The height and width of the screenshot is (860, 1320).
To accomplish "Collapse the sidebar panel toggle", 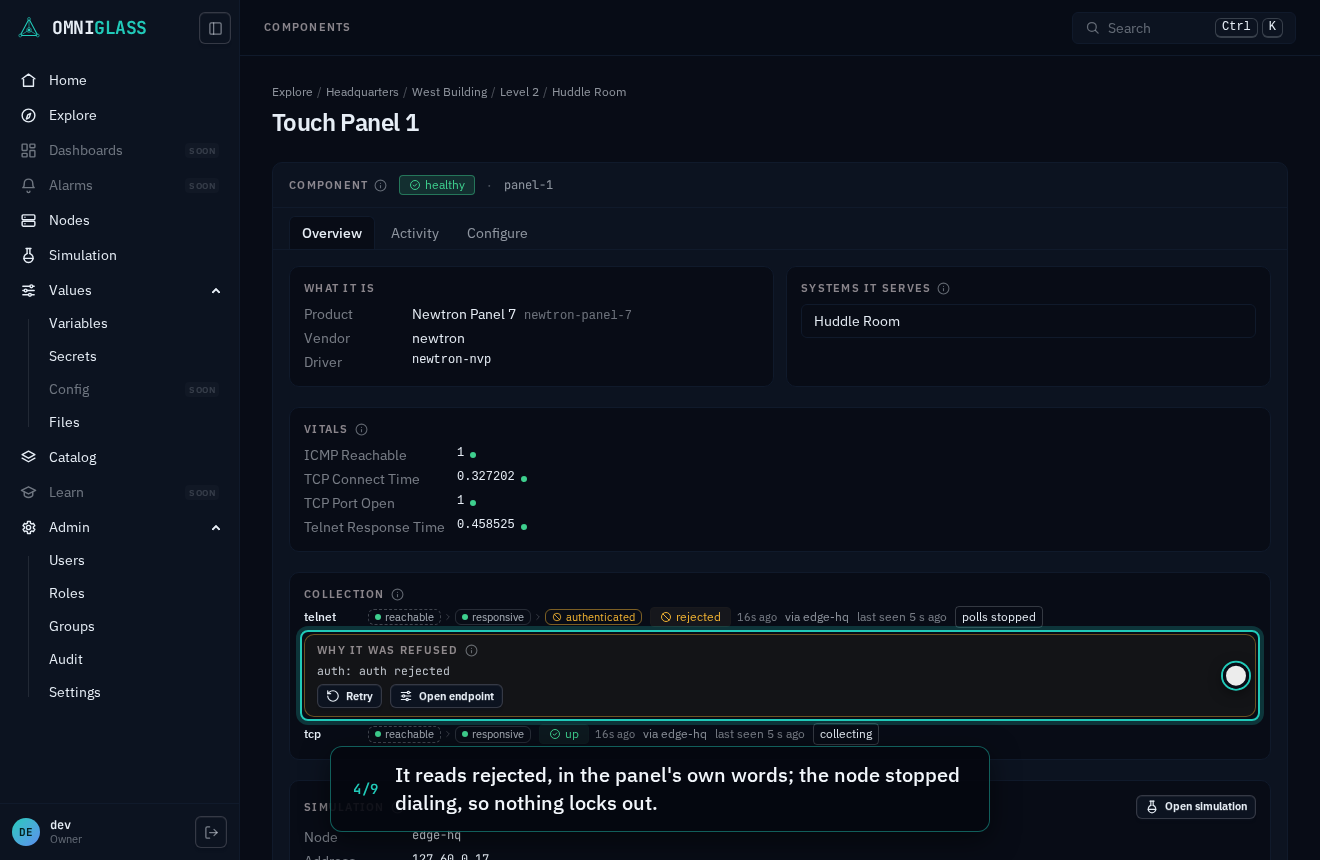I will click(x=215, y=28).
